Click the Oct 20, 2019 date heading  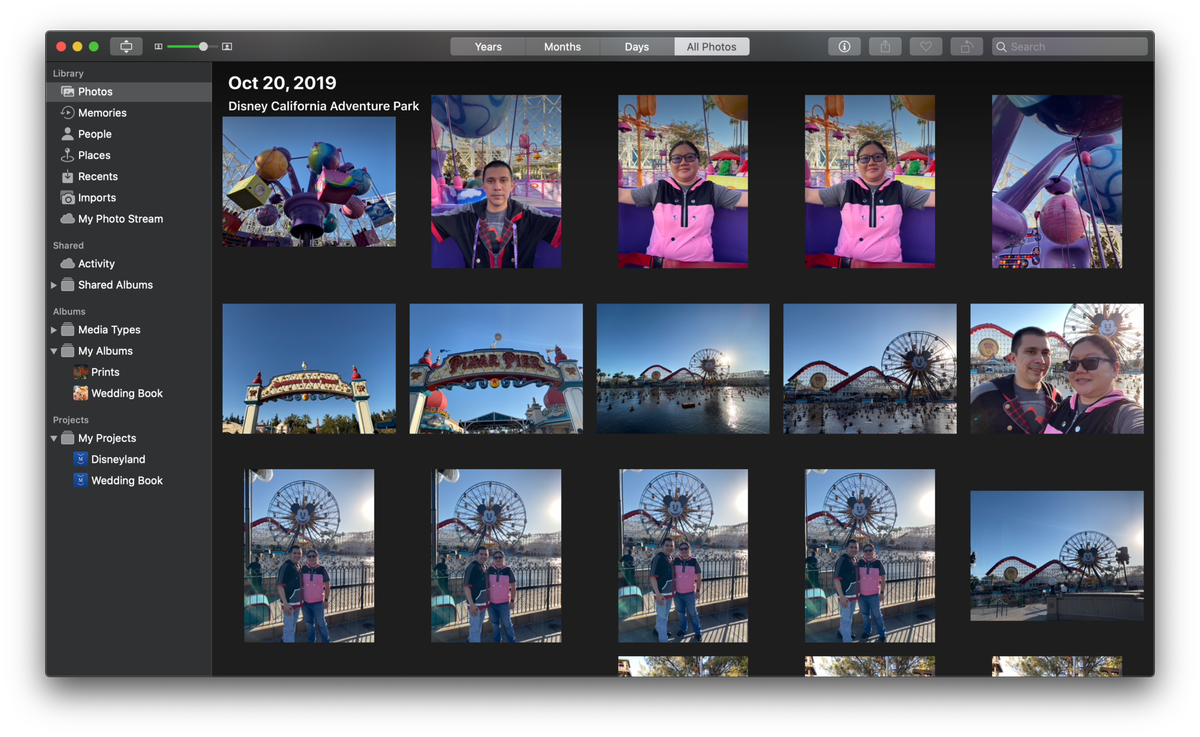pyautogui.click(x=282, y=83)
